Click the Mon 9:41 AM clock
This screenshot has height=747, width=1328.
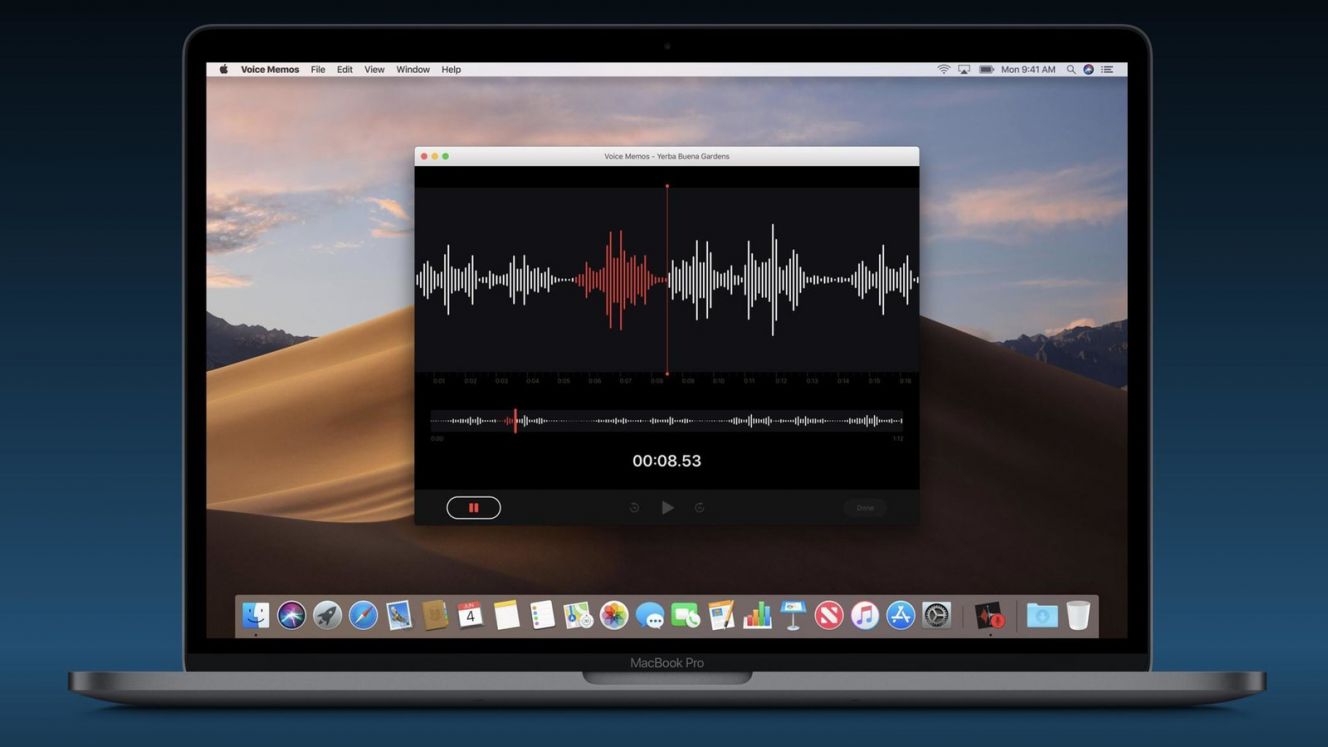click(x=1028, y=69)
